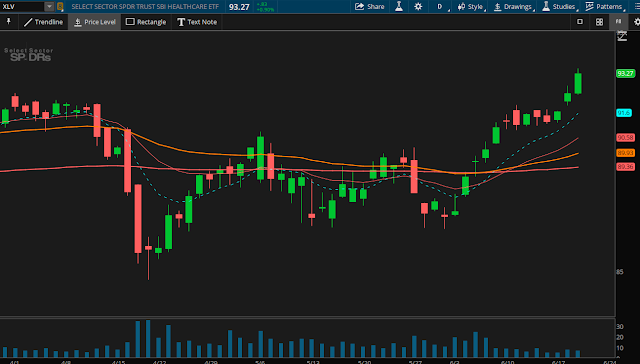Click the gear icon on drawing toolbar
Image resolution: width=640 pixels, height=364 pixels.
tap(637, 22)
